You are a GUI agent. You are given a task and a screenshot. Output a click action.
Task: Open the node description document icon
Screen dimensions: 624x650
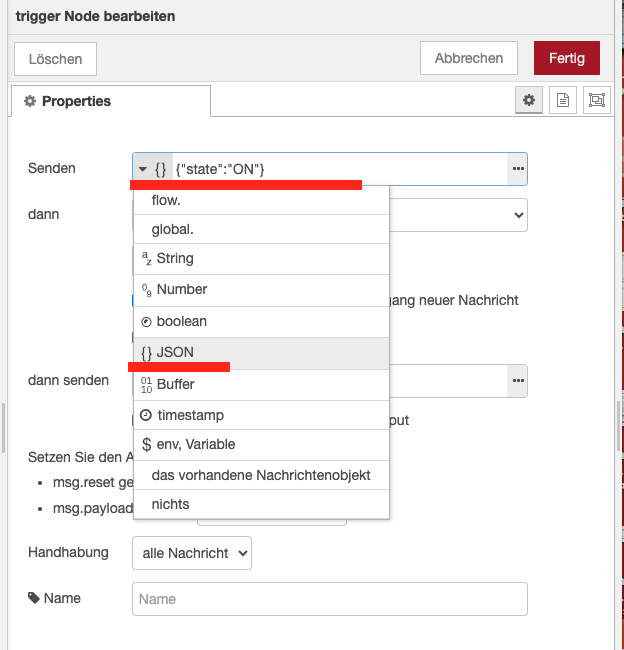click(563, 101)
